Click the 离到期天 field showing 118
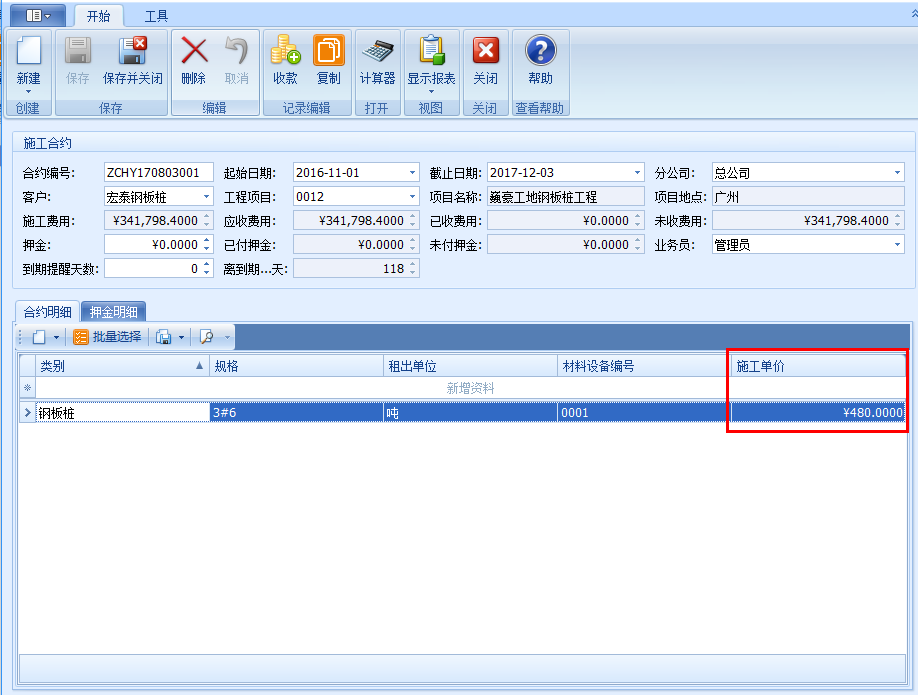 point(356,269)
